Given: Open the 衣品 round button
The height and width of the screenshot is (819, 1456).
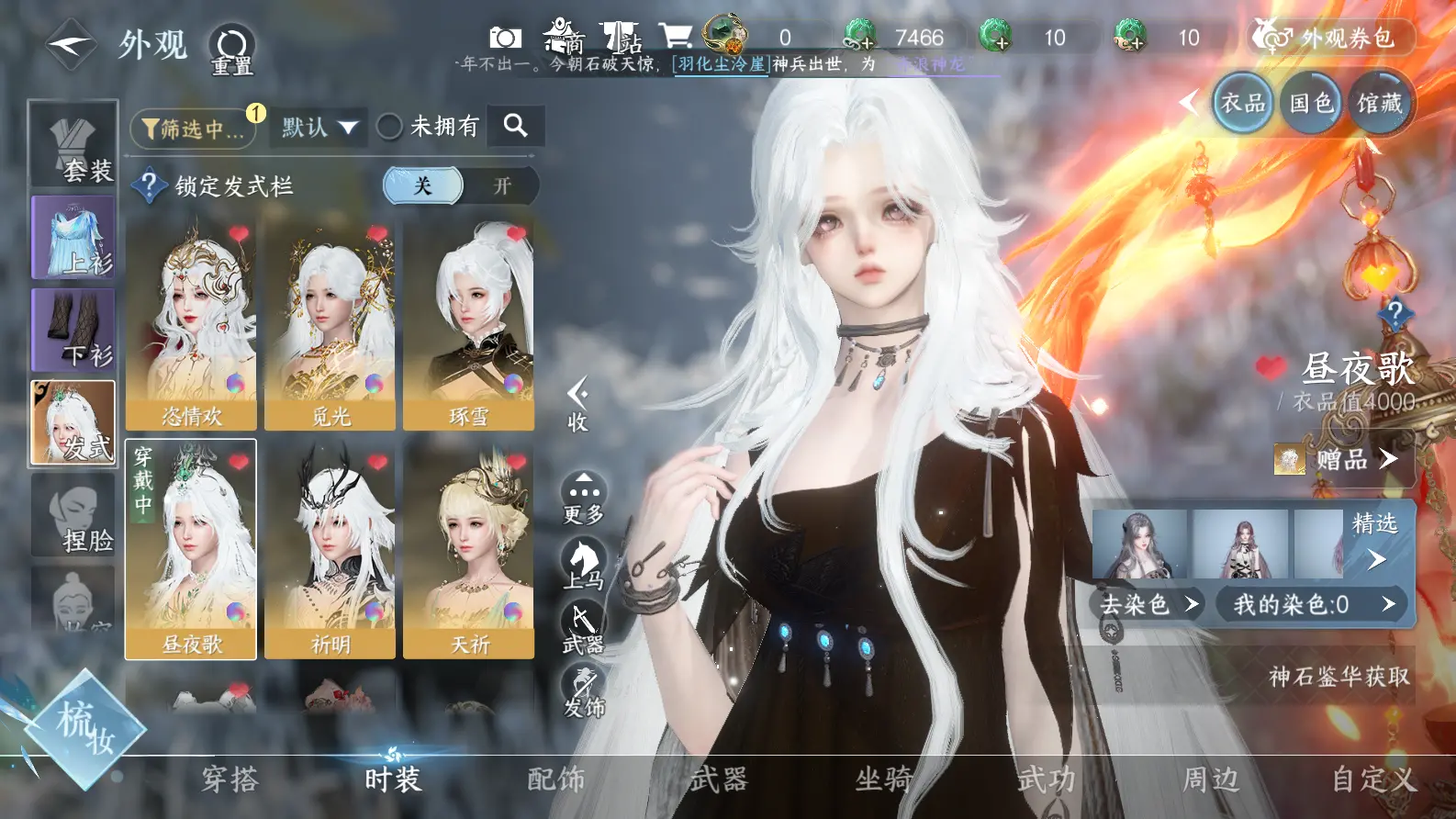Looking at the screenshot, I should (x=1243, y=102).
